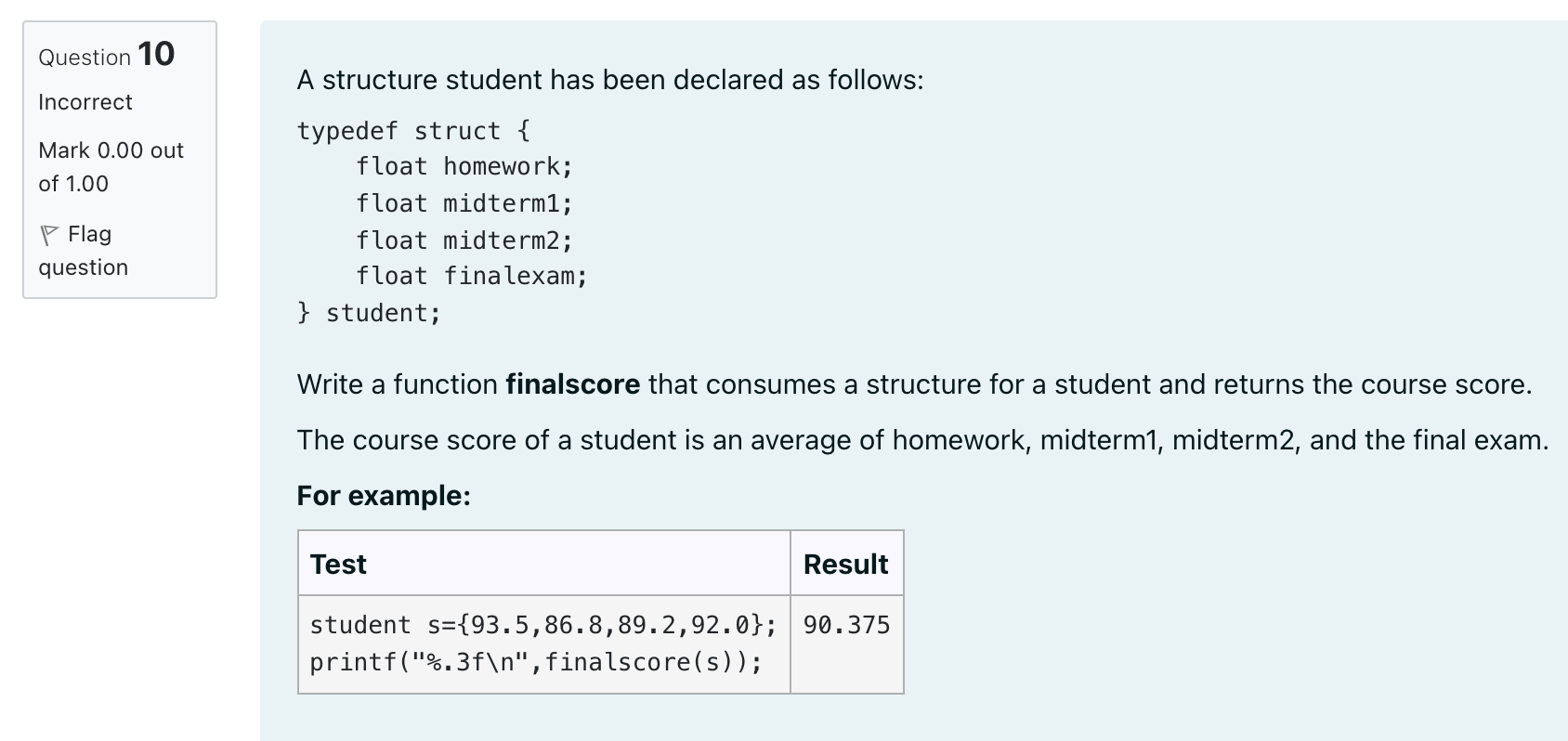
Task: Click the } student; closing line
Action: tap(369, 313)
